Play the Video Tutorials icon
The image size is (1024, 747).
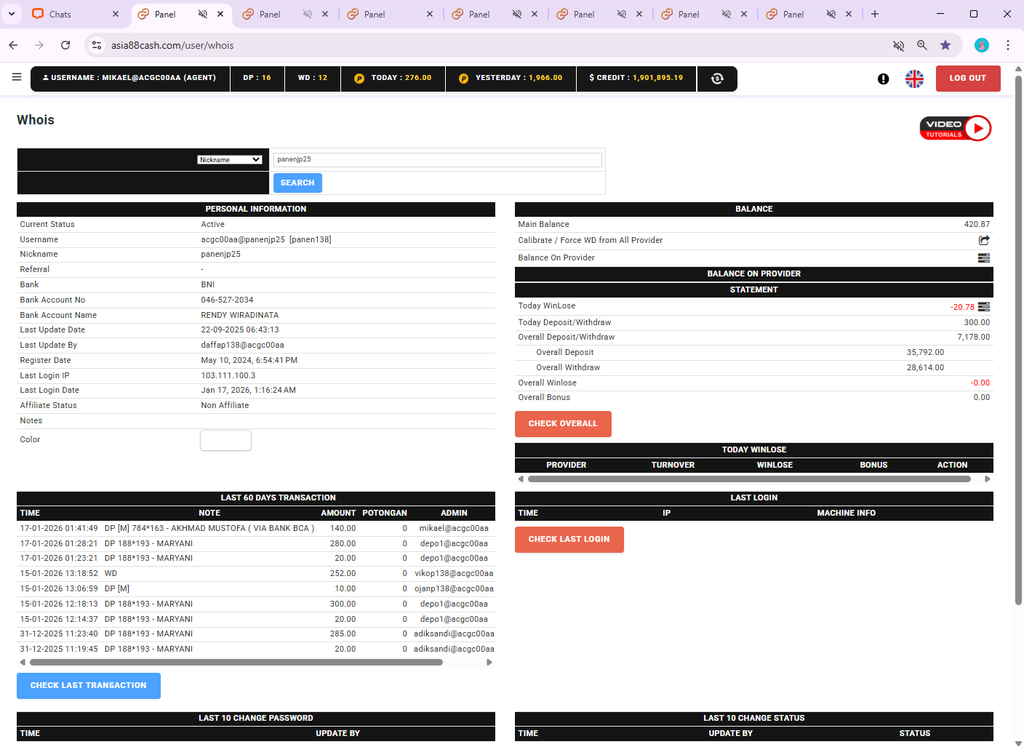pyautogui.click(x=955, y=128)
